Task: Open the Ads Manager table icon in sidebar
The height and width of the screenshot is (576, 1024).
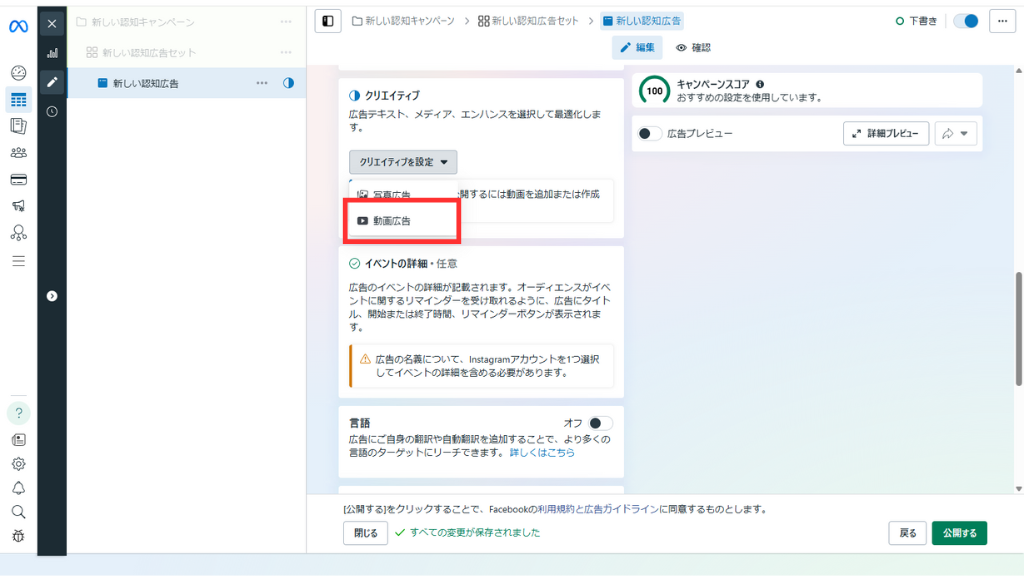Action: (18, 99)
